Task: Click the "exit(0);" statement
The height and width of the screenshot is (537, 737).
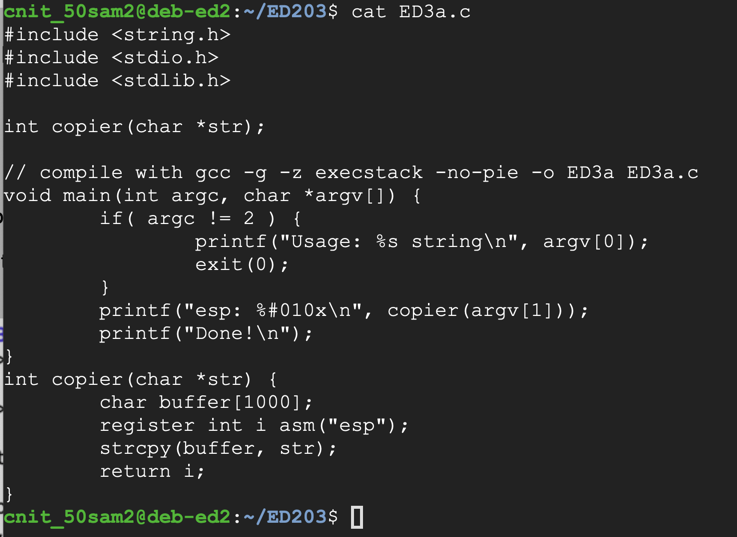Action: (x=242, y=265)
